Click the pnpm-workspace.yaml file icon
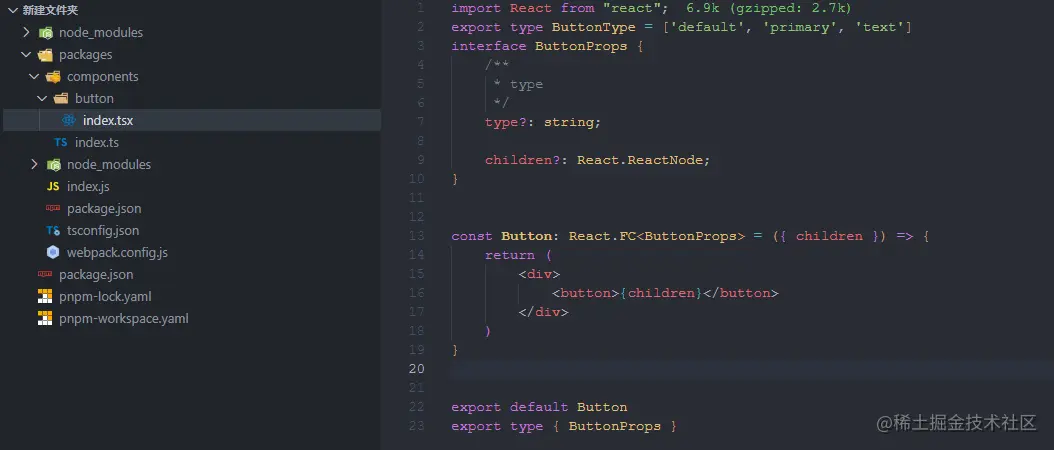This screenshot has width=1054, height=450. [45, 318]
